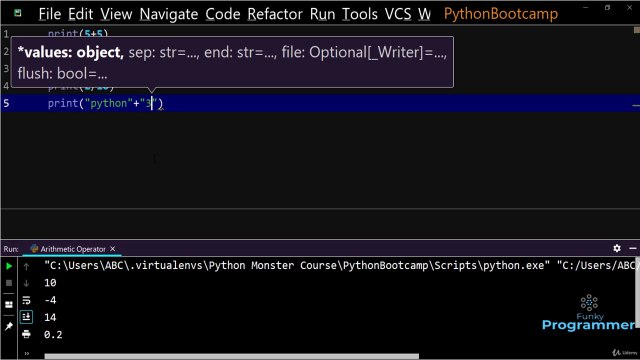Hide the Run tool window
Screen dimensions: 640x360
click(x=633, y=248)
